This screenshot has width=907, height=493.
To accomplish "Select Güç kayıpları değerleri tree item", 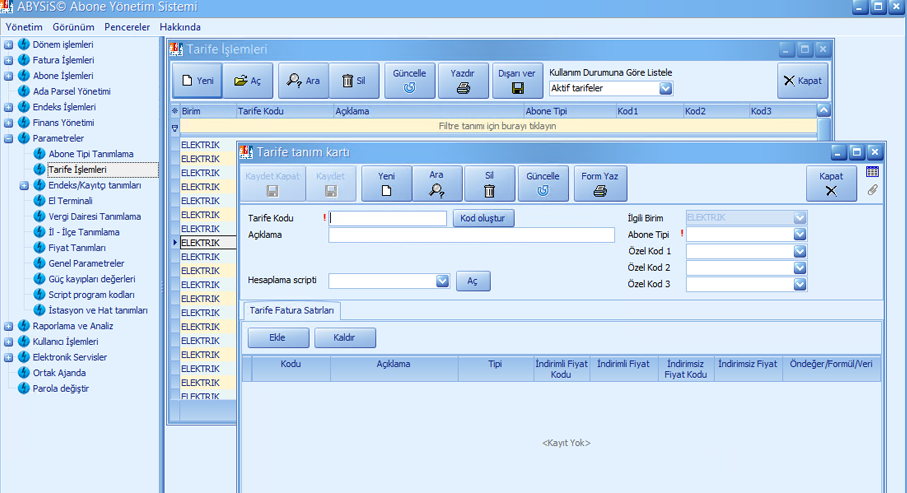I will 92,279.
